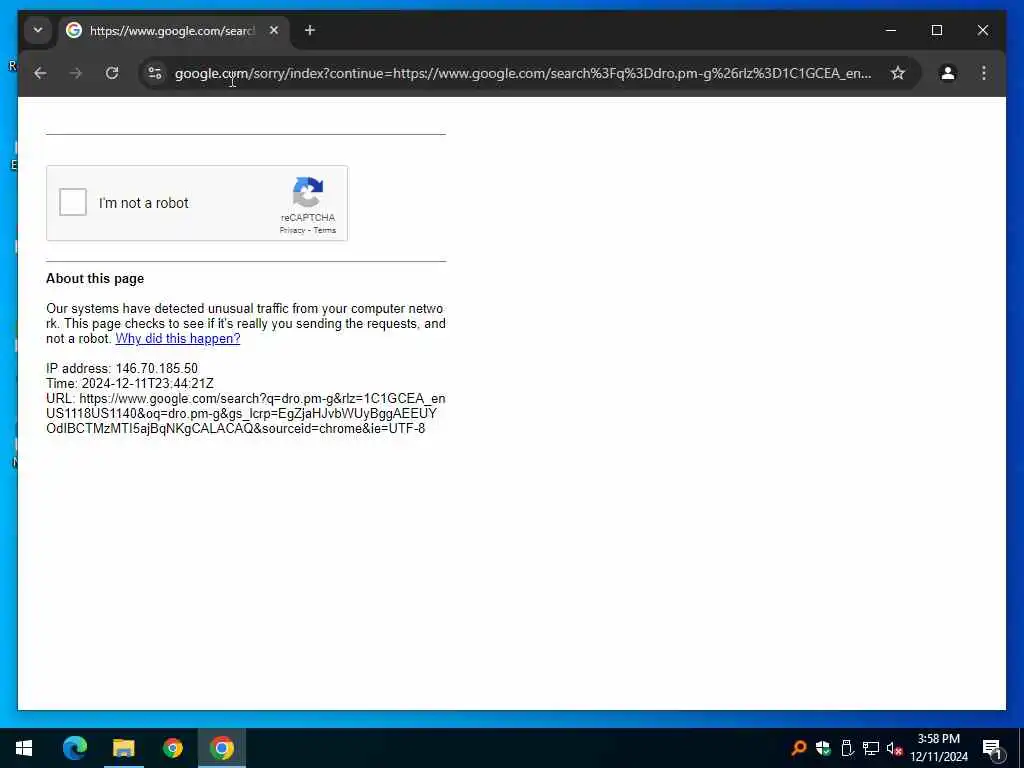The image size is (1024, 768).
Task: Open the Windows Start menu
Action: (x=24, y=748)
